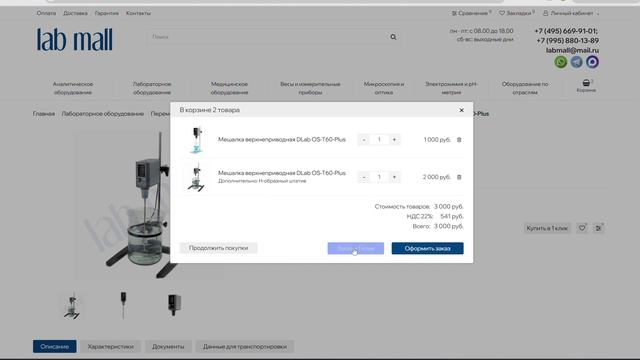The height and width of the screenshot is (360, 640).
Task: Switch to Характеристики tab
Action: tap(111, 347)
